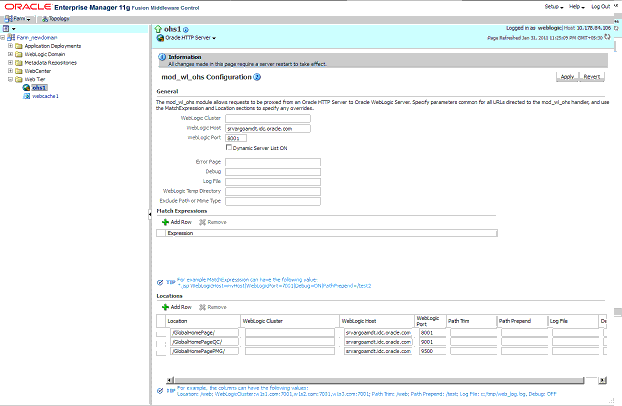Click the WebCenter folder icon

(18, 71)
